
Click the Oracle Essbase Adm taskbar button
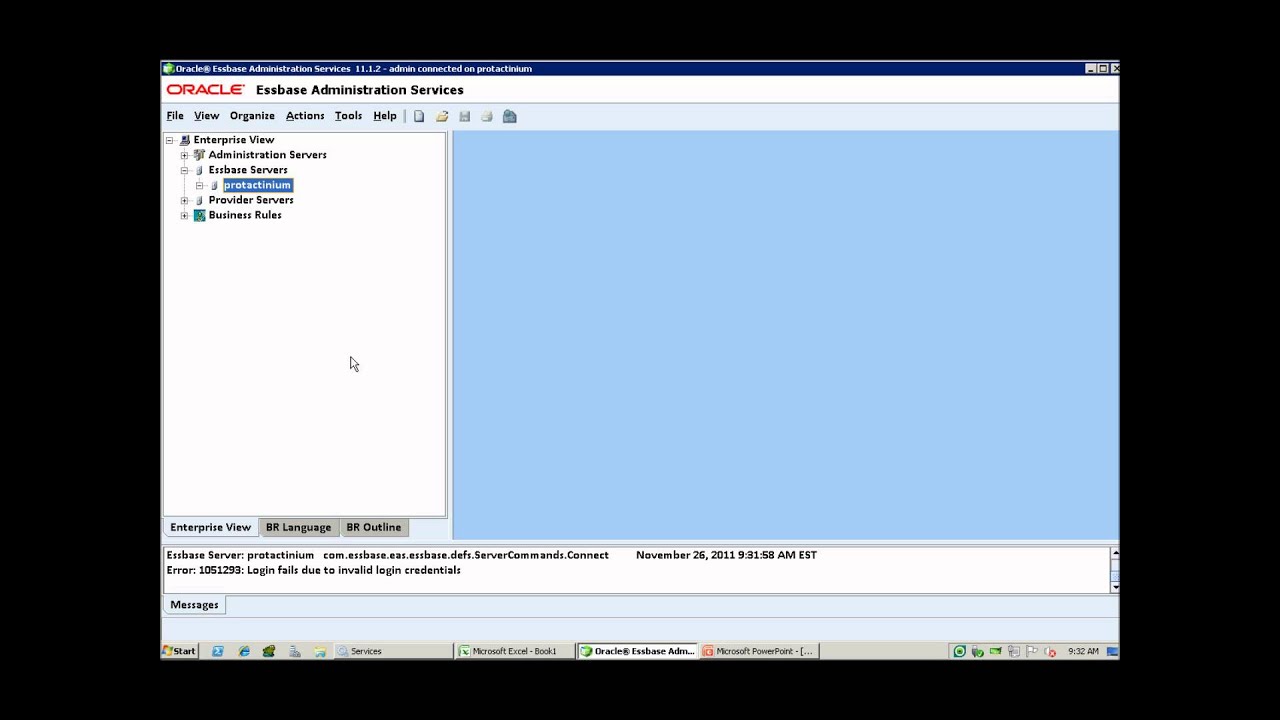(x=637, y=651)
